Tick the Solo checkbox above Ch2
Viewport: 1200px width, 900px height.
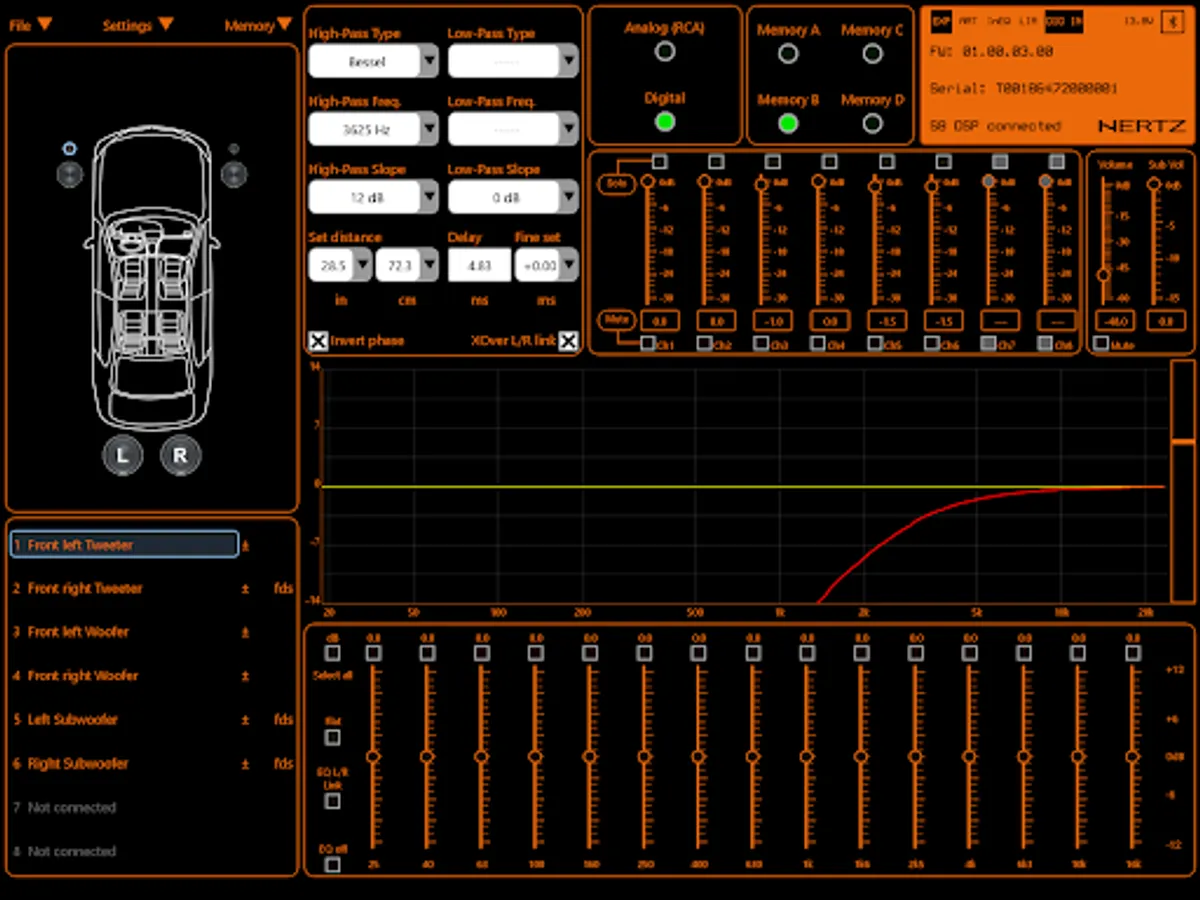click(x=716, y=161)
